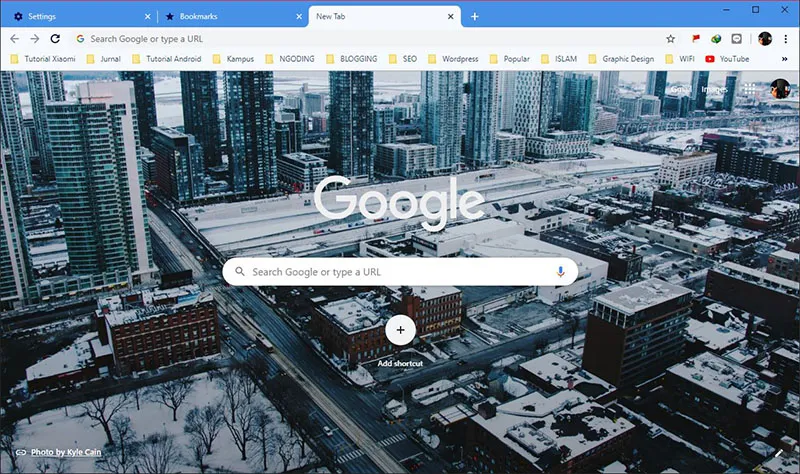The height and width of the screenshot is (474, 800).
Task: Show the hidden bookmarks overflow chevron
Action: point(784,59)
